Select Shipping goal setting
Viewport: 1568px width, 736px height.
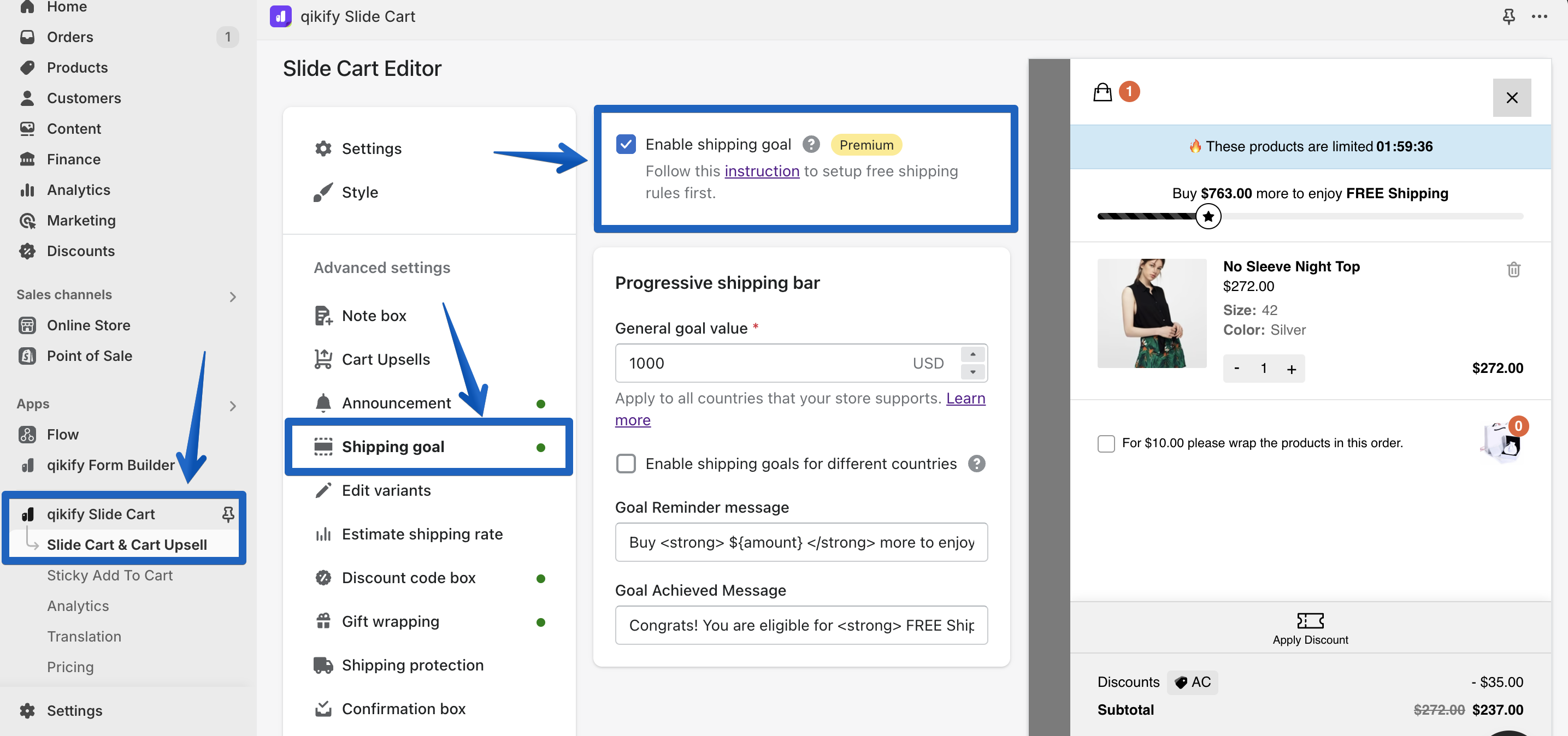[429, 447]
